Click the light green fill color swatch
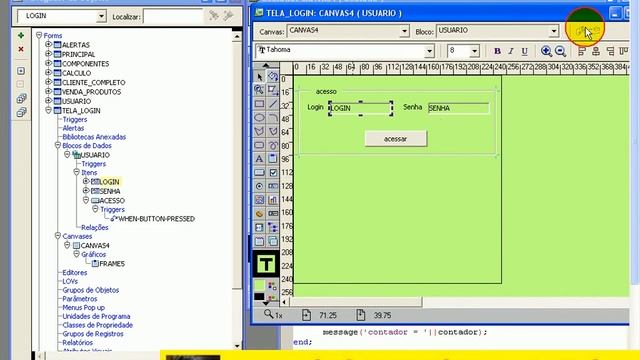This screenshot has width=640, height=360. coord(259,285)
